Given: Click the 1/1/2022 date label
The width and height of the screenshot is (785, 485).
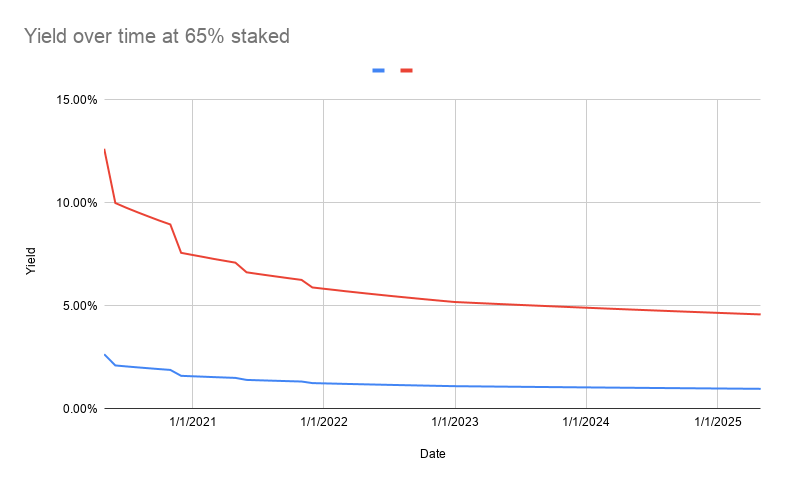Looking at the screenshot, I should (324, 422).
